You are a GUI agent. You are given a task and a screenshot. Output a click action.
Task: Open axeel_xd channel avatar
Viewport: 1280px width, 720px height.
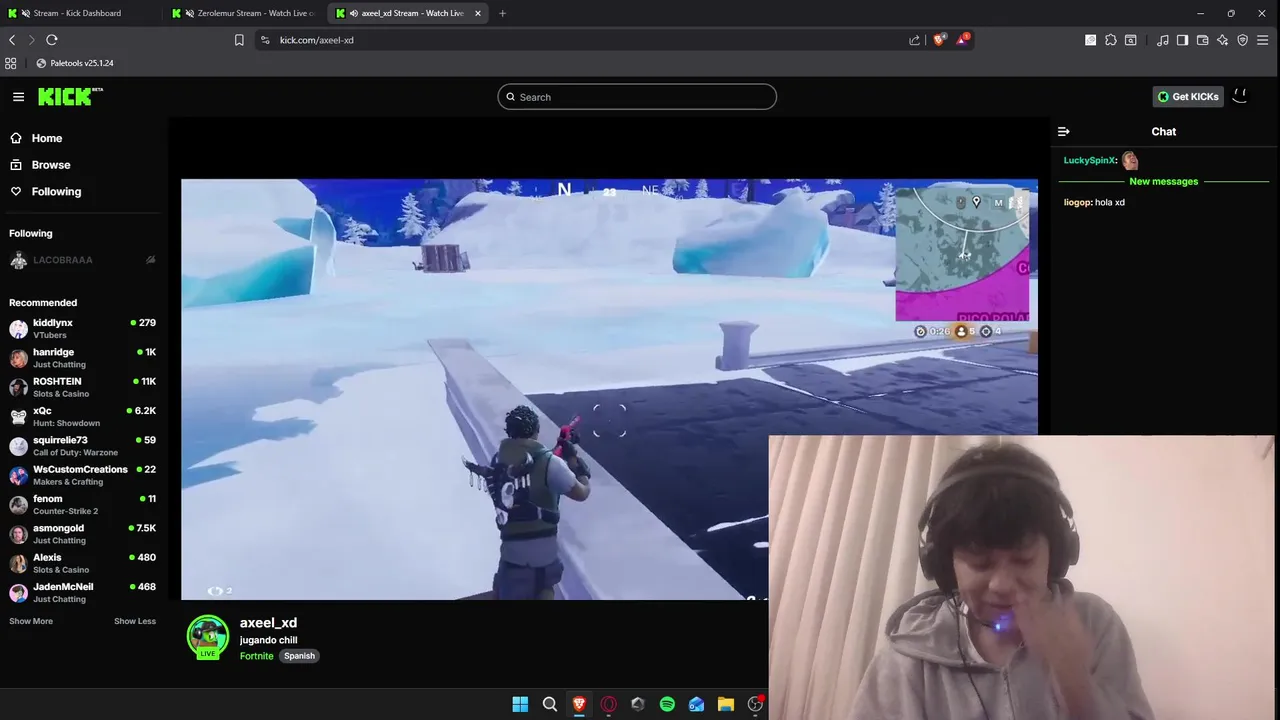click(x=208, y=637)
